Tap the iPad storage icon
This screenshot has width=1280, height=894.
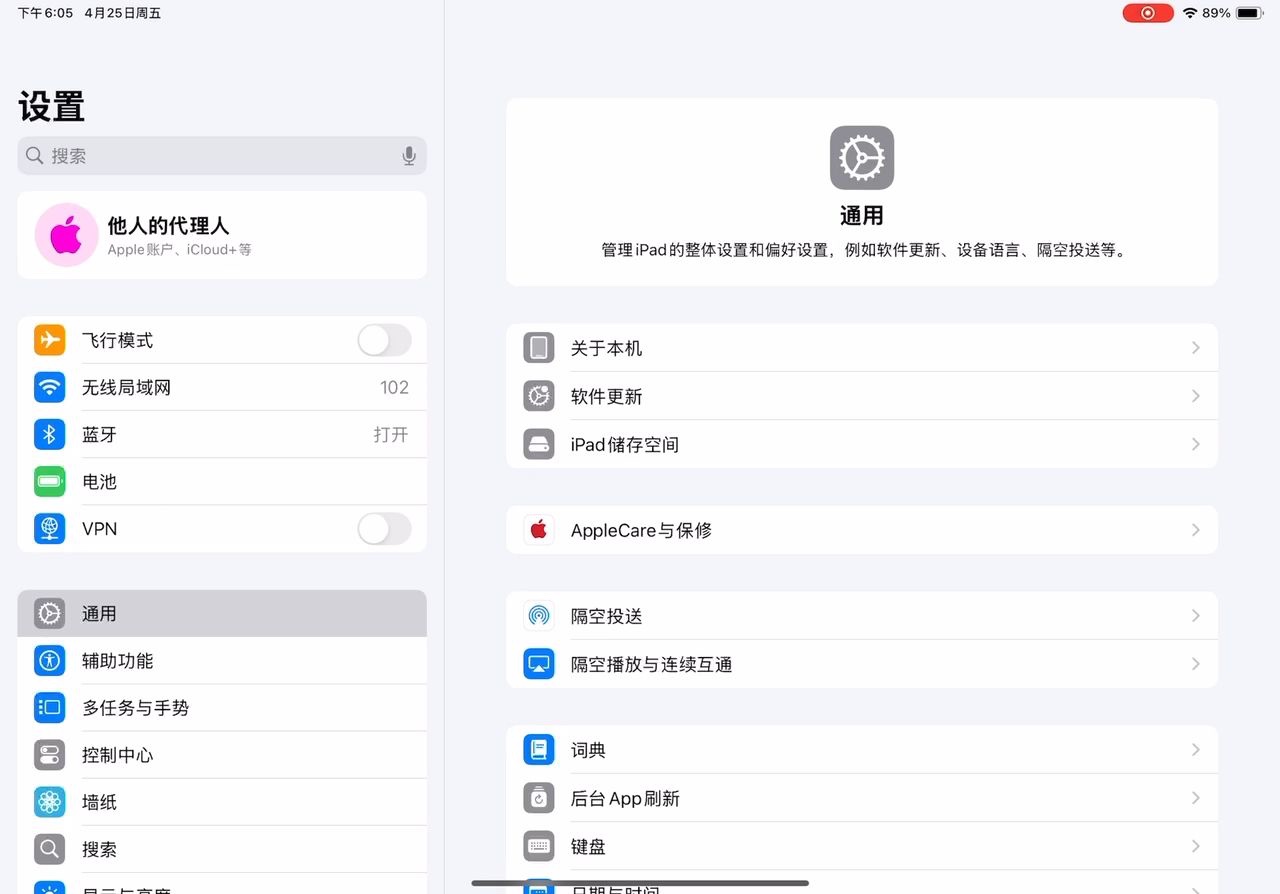pyautogui.click(x=539, y=444)
